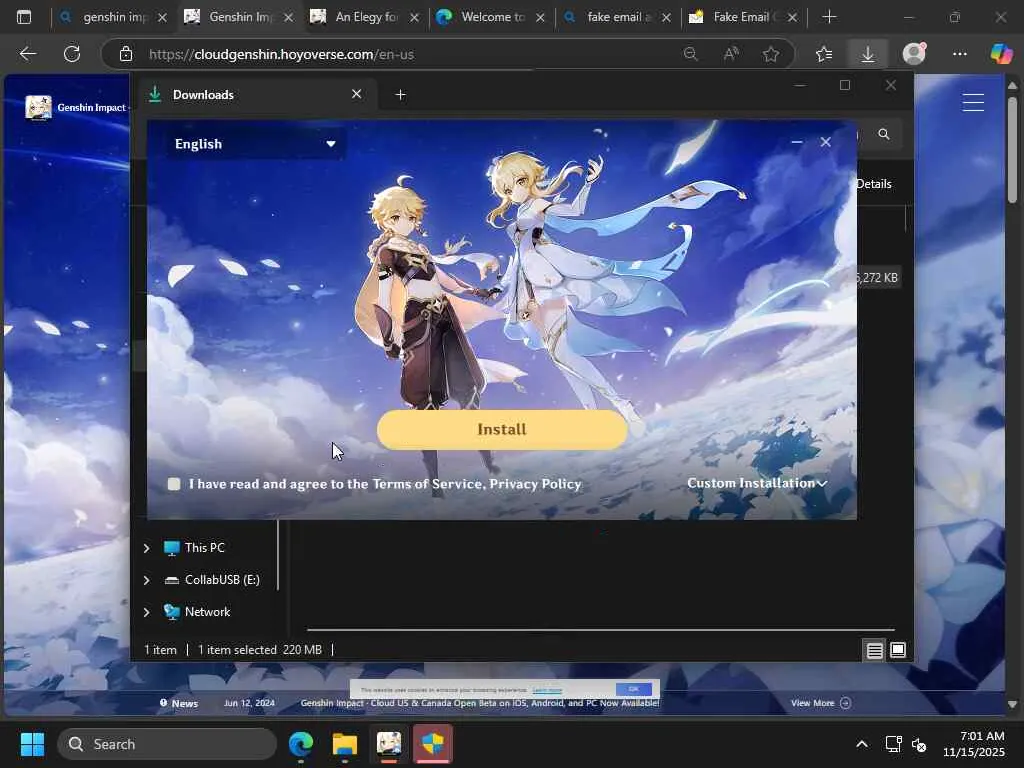1024x768 pixels.
Task: Open Edge downloads button
Action: (868, 54)
